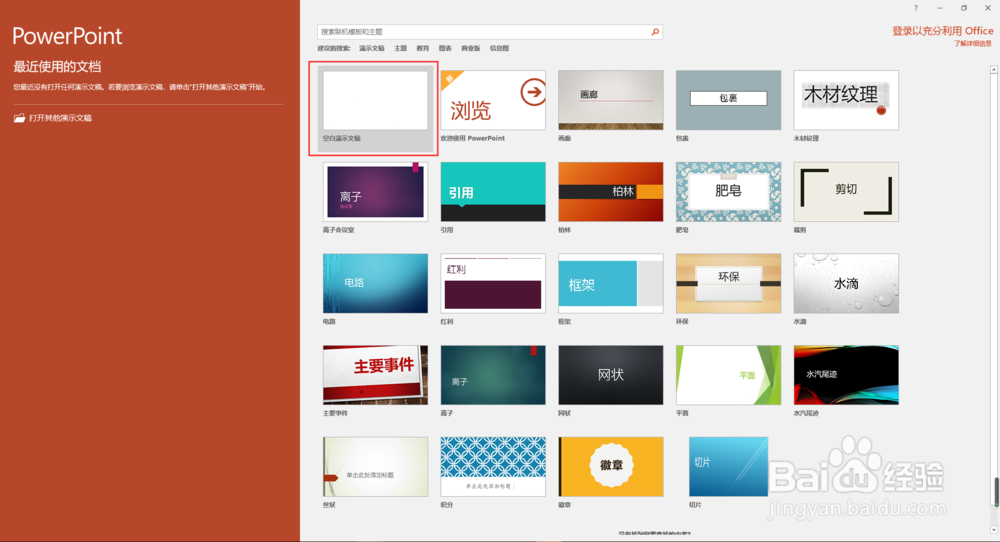This screenshot has height=542, width=1000.
Task: Open other presentations (打开其他演示文稿)
Action: pyautogui.click(x=53, y=118)
